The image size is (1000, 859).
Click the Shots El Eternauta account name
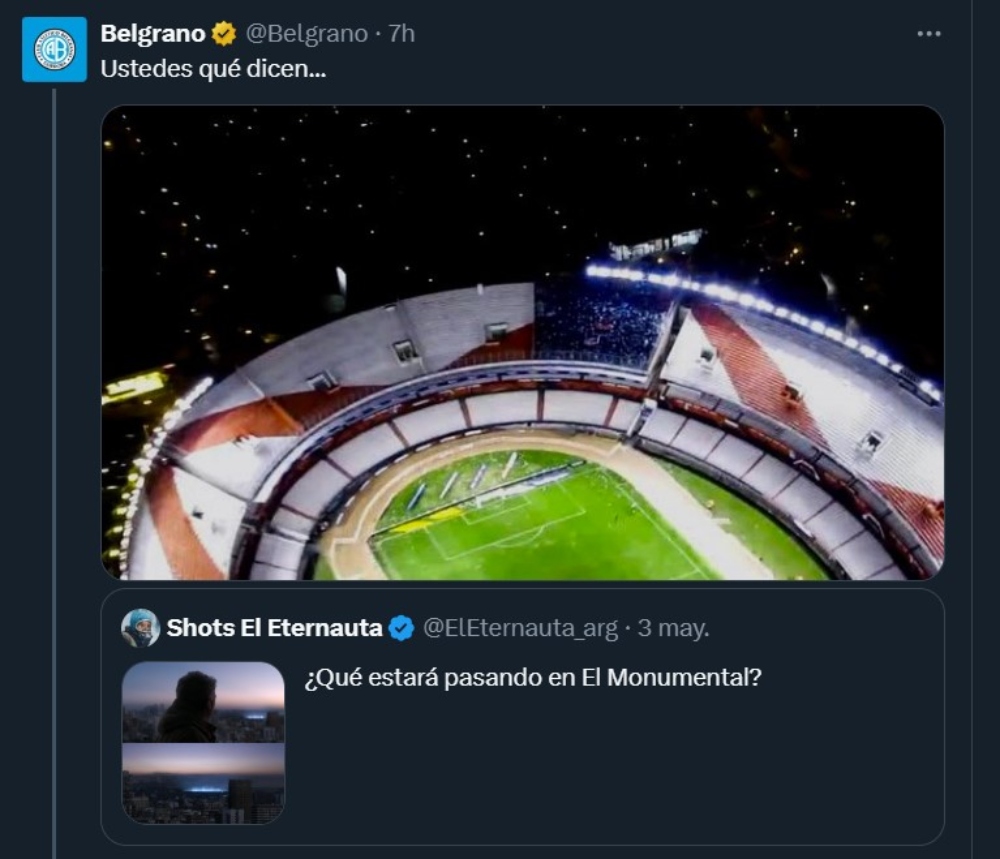274,628
